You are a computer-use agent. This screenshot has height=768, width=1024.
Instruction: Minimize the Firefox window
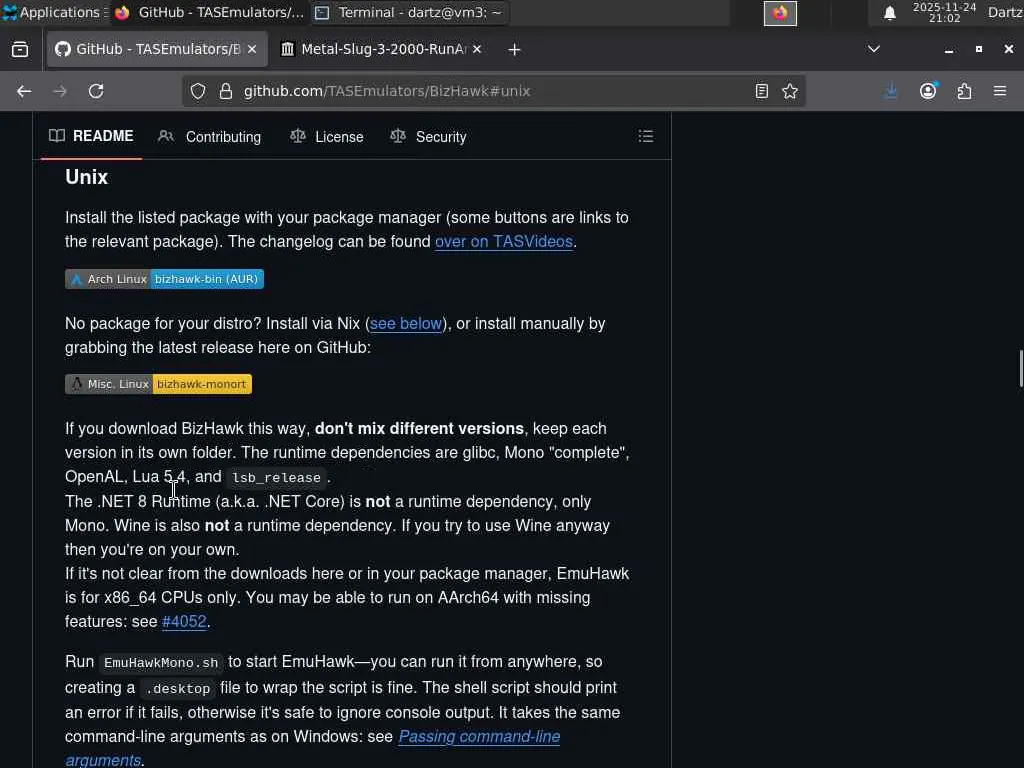949,50
